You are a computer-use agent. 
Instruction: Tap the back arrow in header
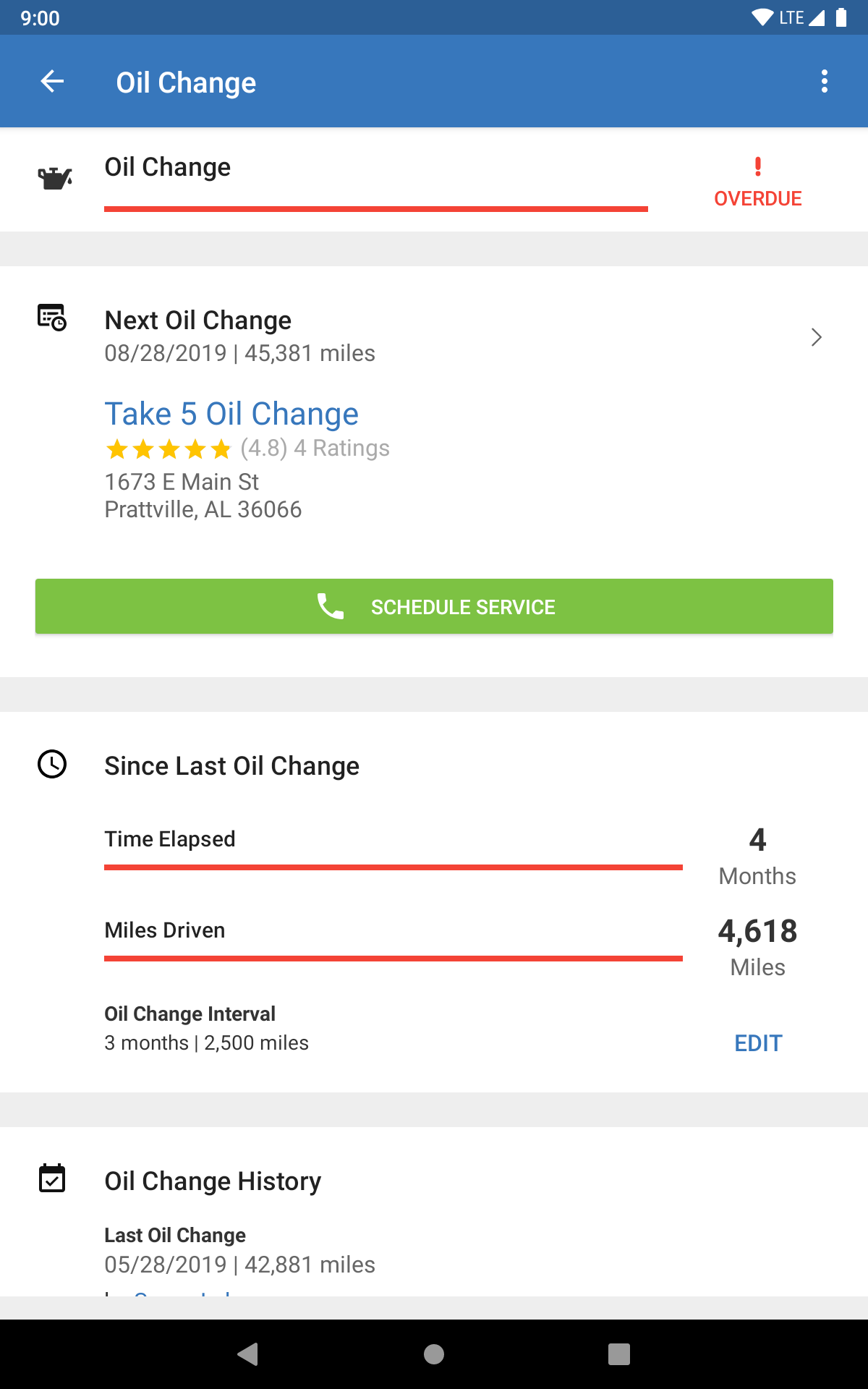52,82
